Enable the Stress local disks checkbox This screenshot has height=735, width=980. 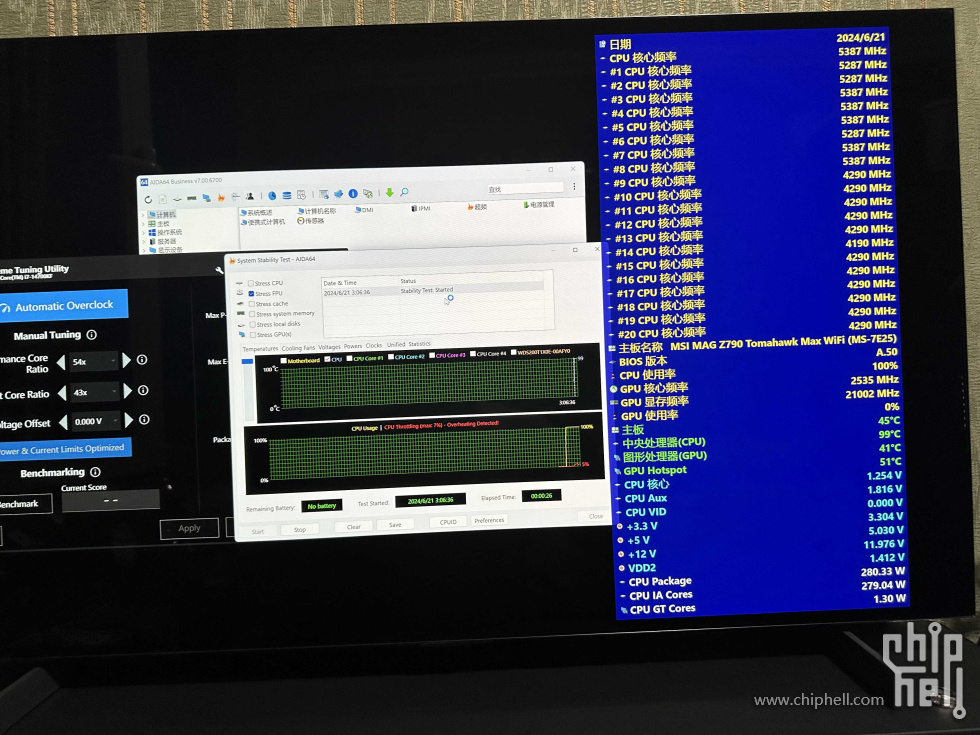click(252, 325)
